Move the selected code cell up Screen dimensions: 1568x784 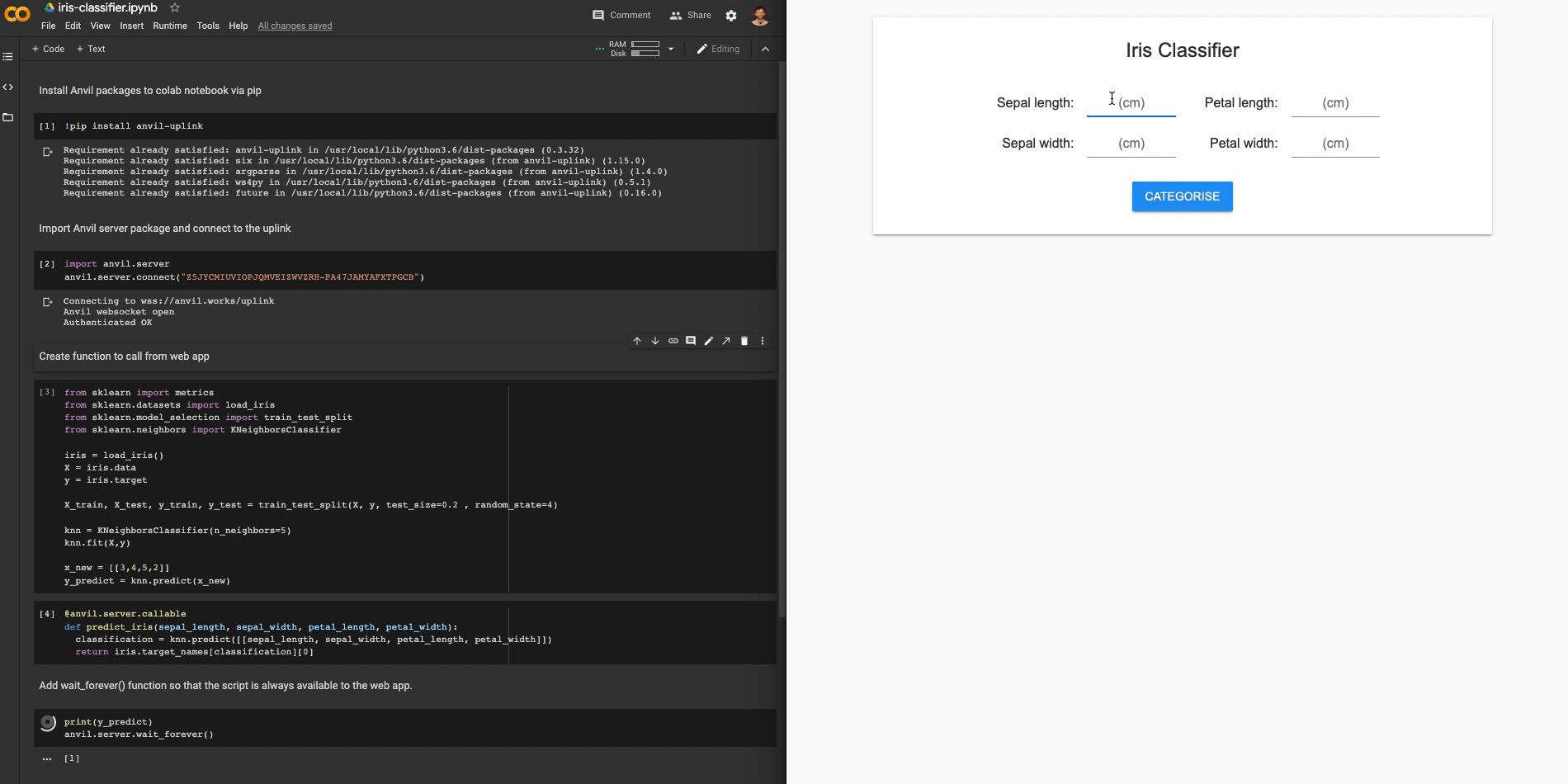[x=636, y=340]
